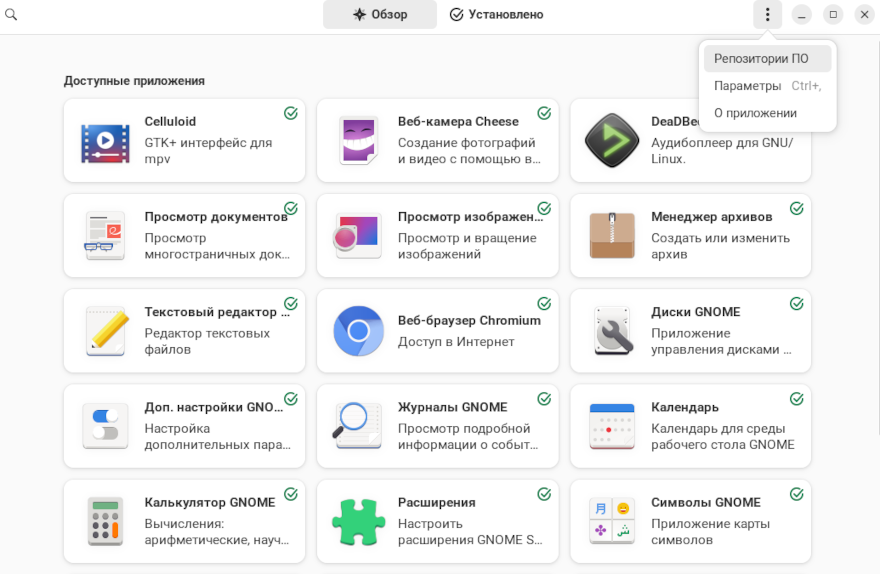Switch to the Установлено tab
Viewport: 880px width, 574px height.
pos(496,14)
